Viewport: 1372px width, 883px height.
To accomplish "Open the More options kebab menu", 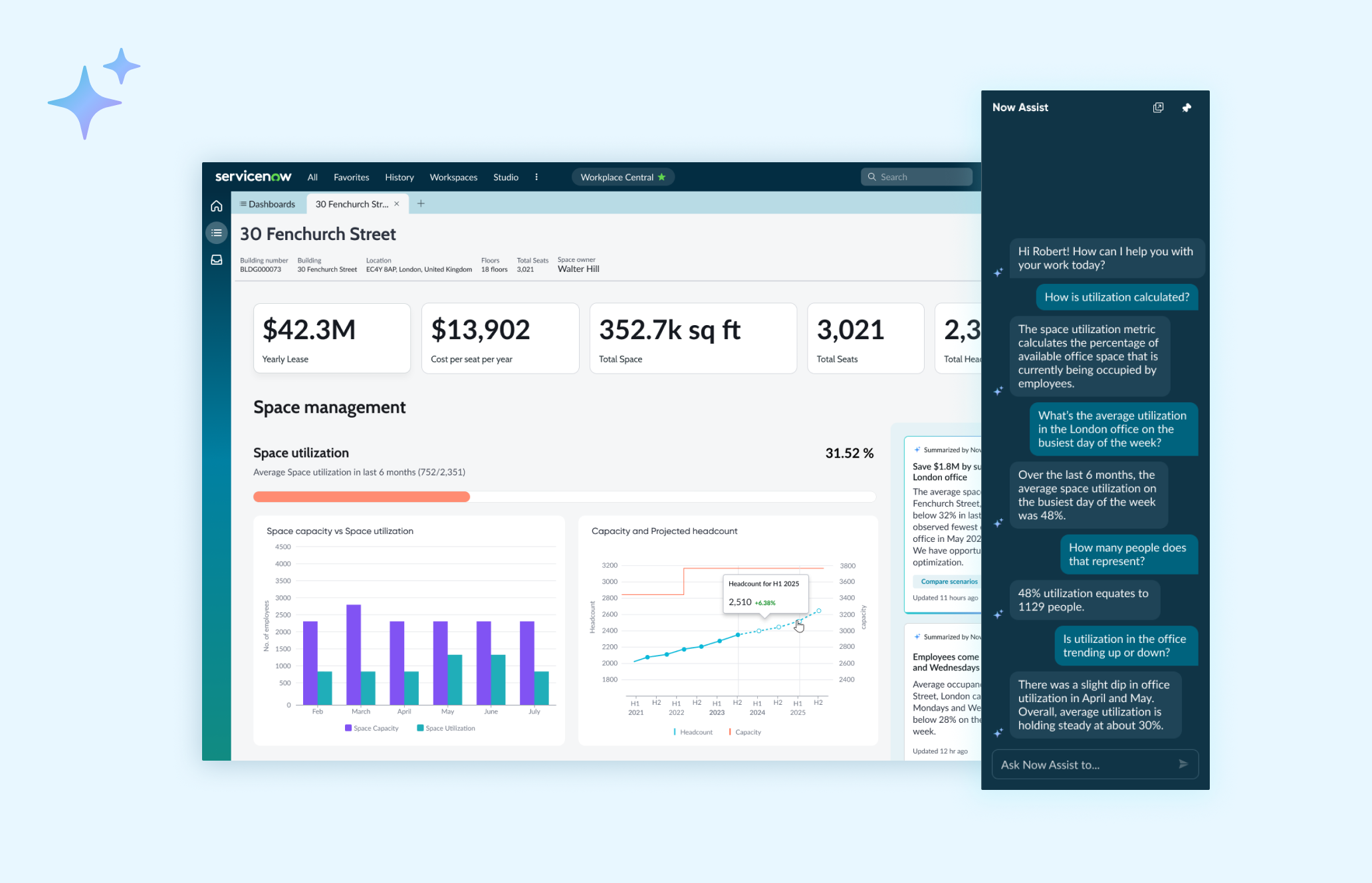I will click(536, 177).
